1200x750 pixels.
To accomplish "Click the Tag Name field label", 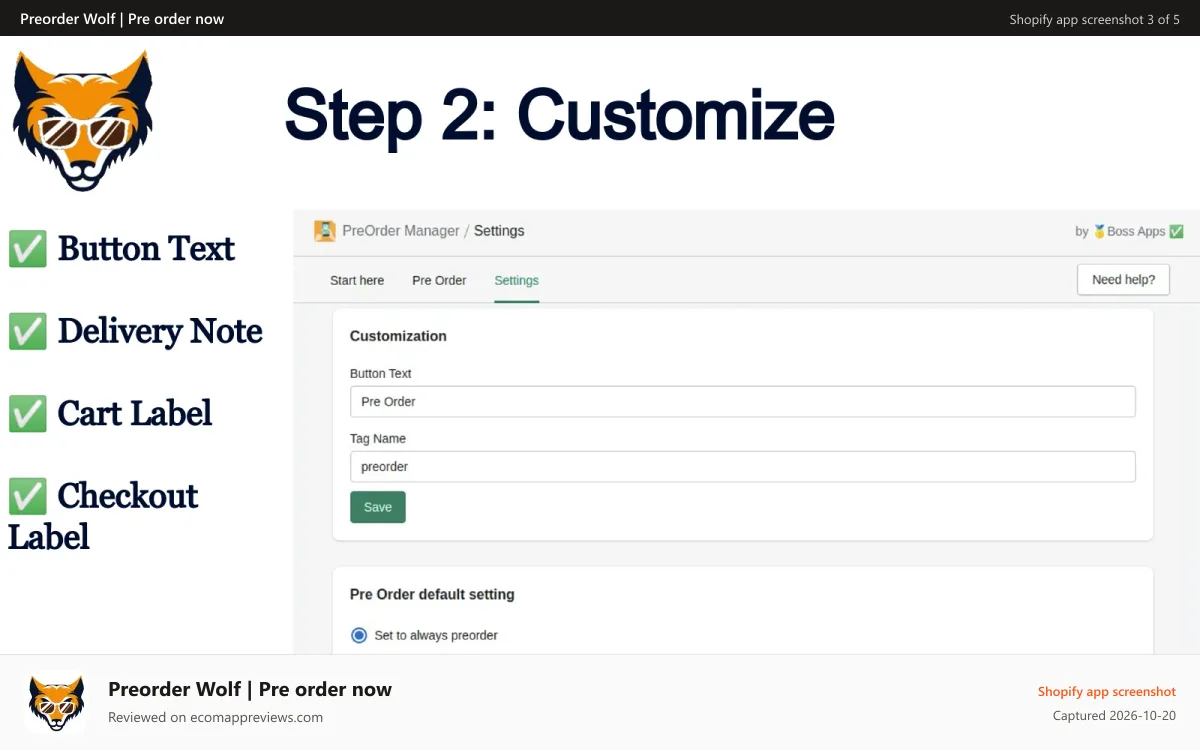I will pyautogui.click(x=378, y=438).
